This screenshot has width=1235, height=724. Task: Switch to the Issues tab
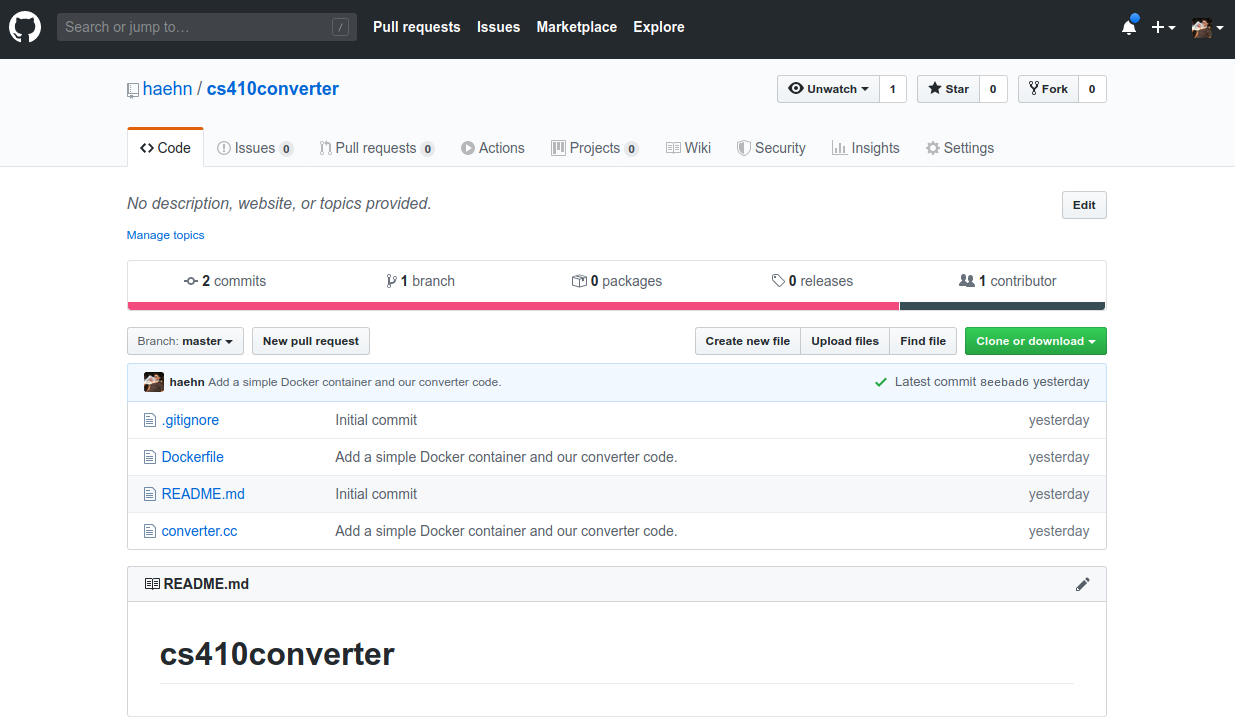[255, 148]
